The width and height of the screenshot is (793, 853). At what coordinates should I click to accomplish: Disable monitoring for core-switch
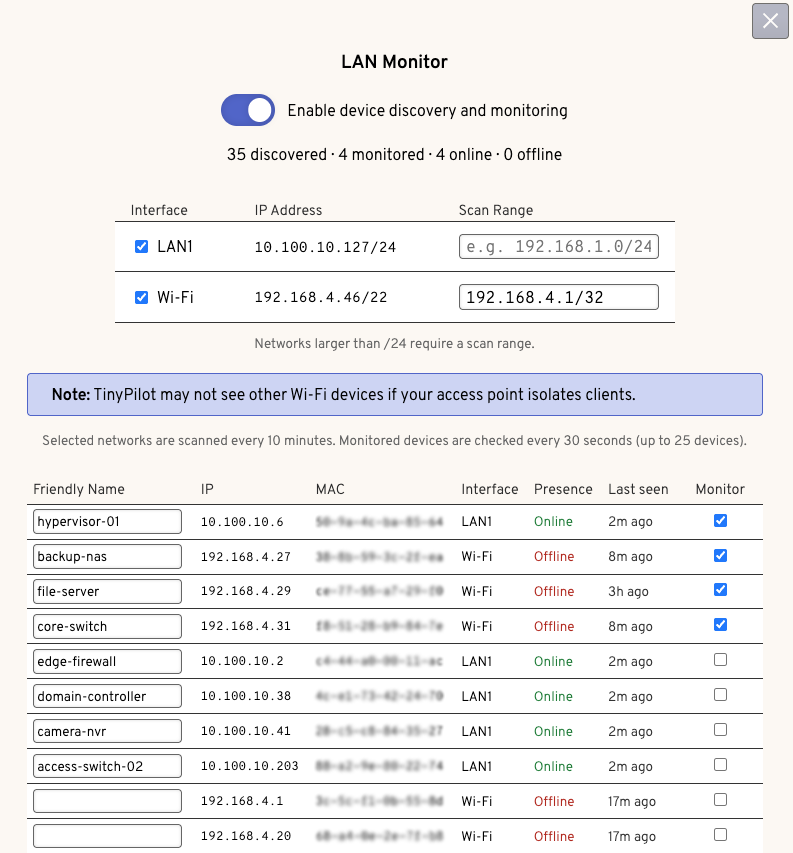720,625
